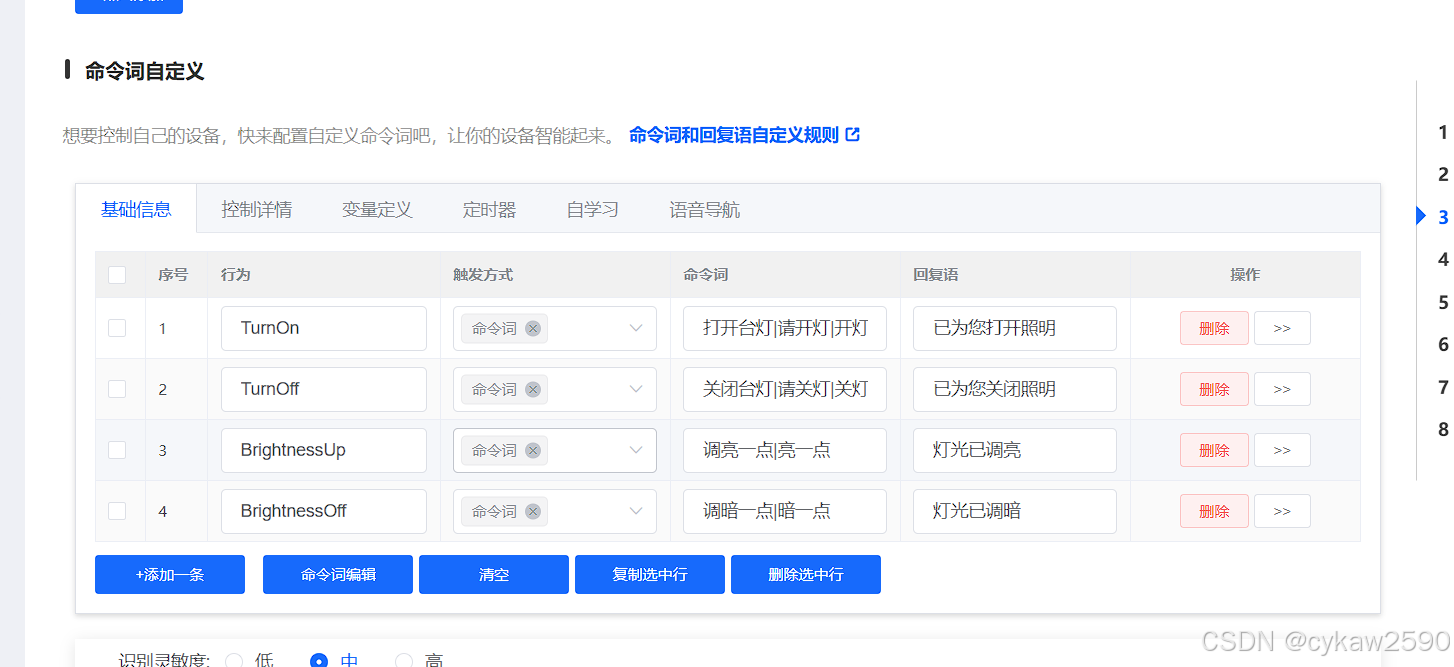Check the box for row 3 BrightnessUp

pos(117,450)
